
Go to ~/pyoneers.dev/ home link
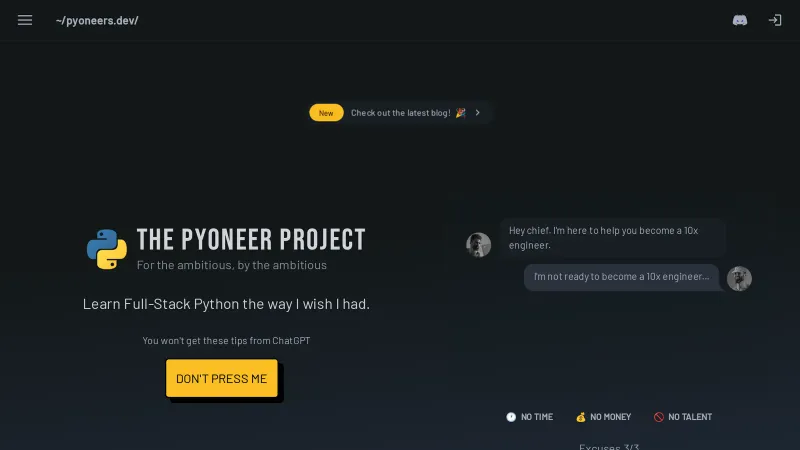pos(97,20)
